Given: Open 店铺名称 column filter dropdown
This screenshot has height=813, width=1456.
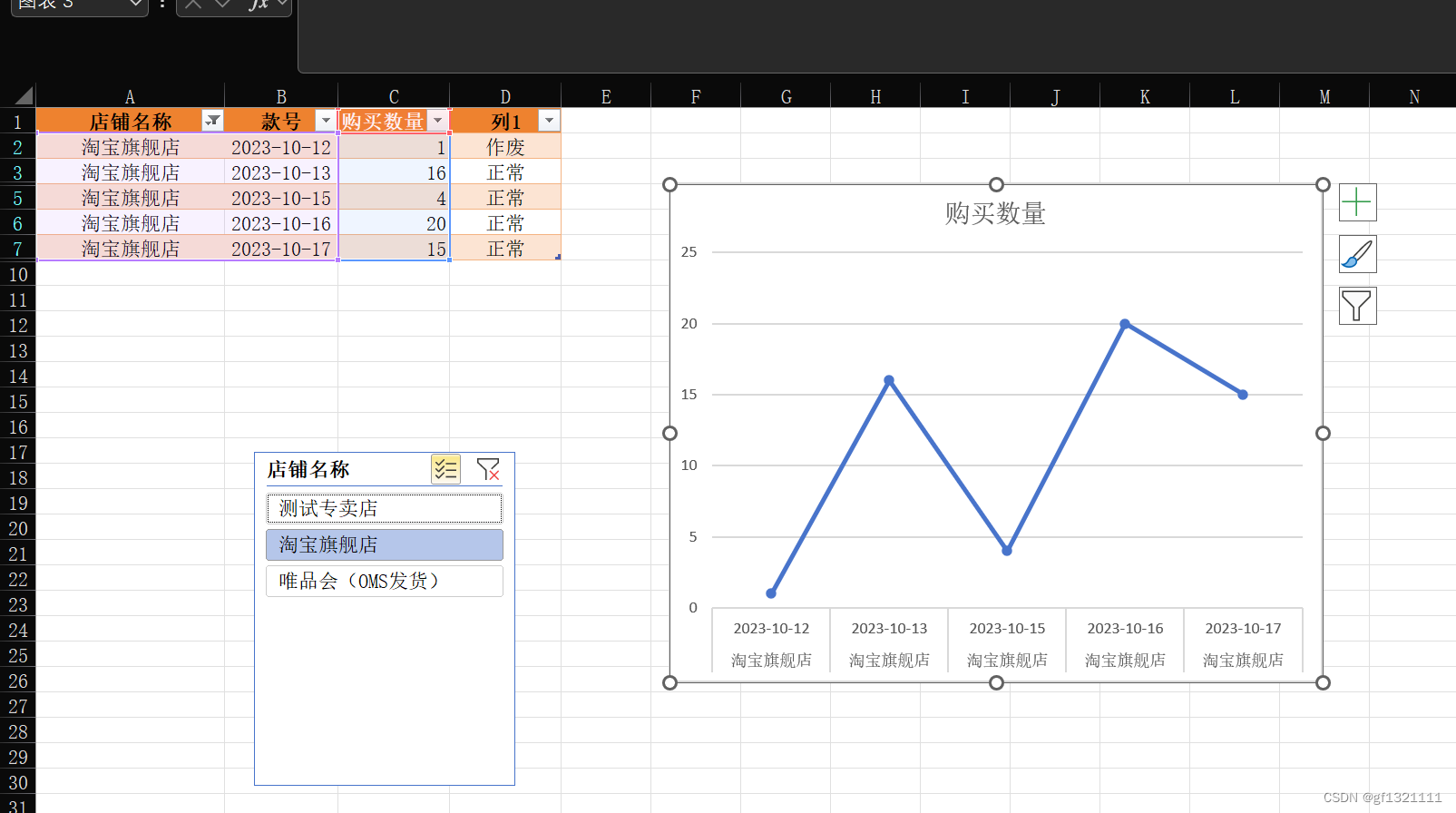Looking at the screenshot, I should [x=212, y=121].
